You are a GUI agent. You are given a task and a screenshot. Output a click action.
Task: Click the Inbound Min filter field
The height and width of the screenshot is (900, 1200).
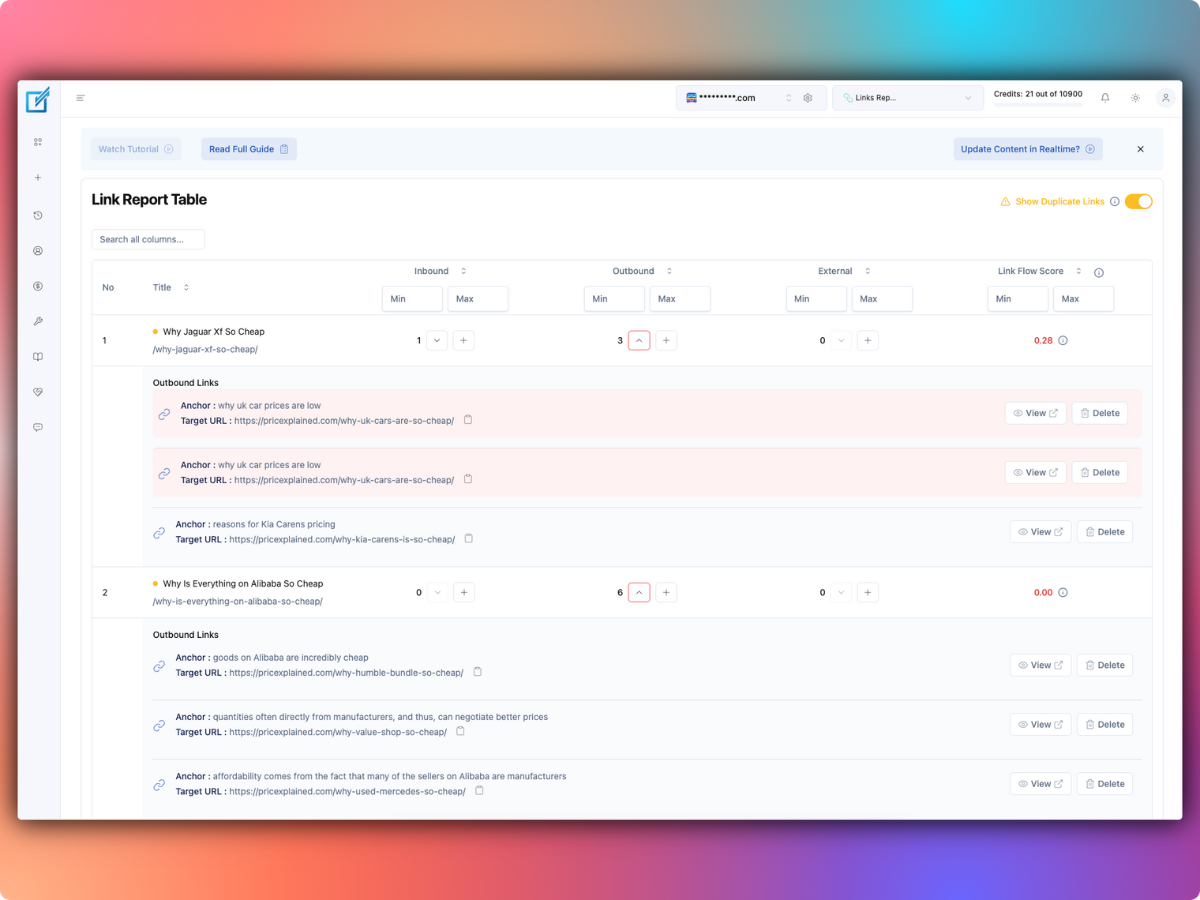click(x=412, y=299)
